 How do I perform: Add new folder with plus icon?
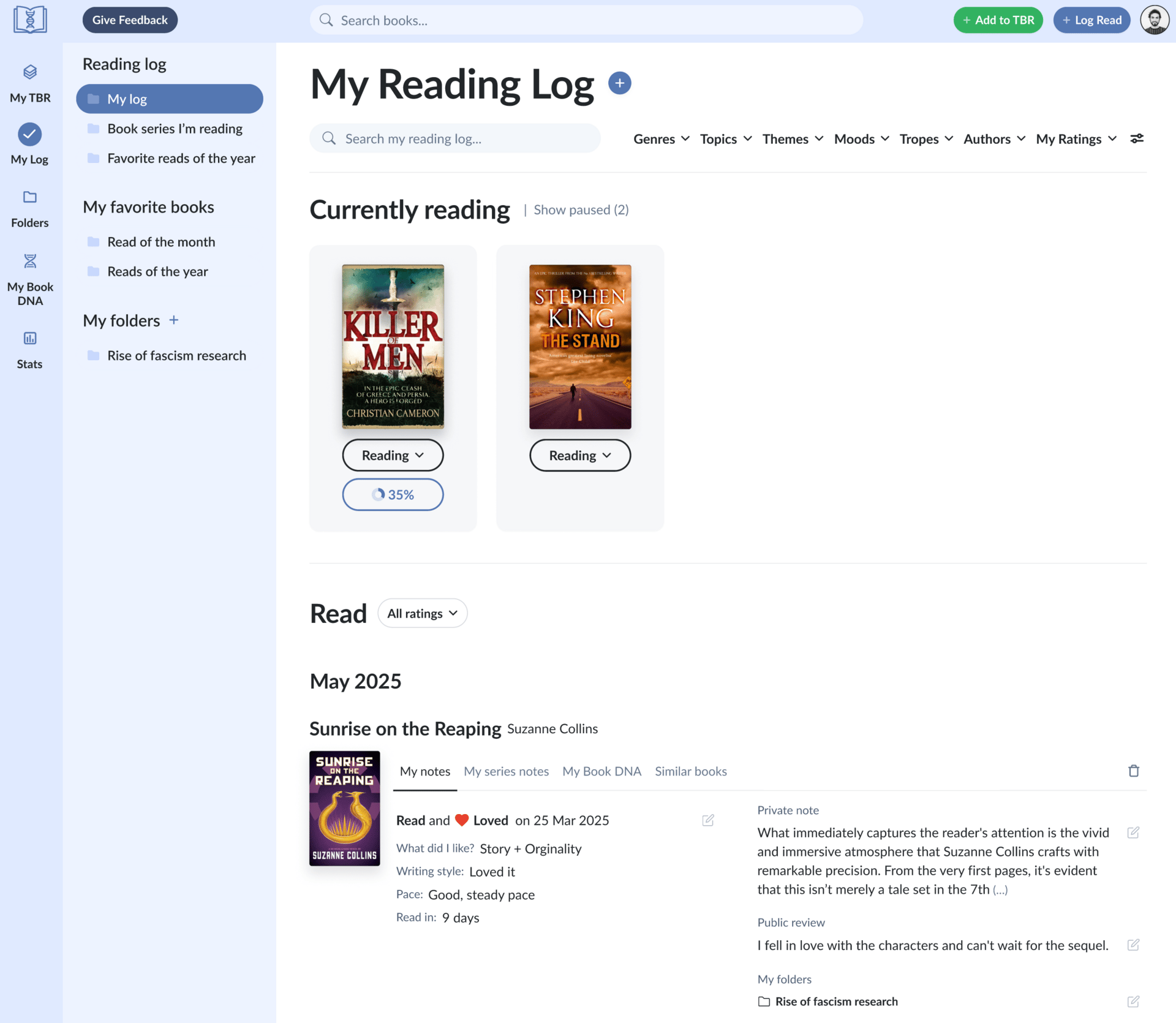coord(174,320)
